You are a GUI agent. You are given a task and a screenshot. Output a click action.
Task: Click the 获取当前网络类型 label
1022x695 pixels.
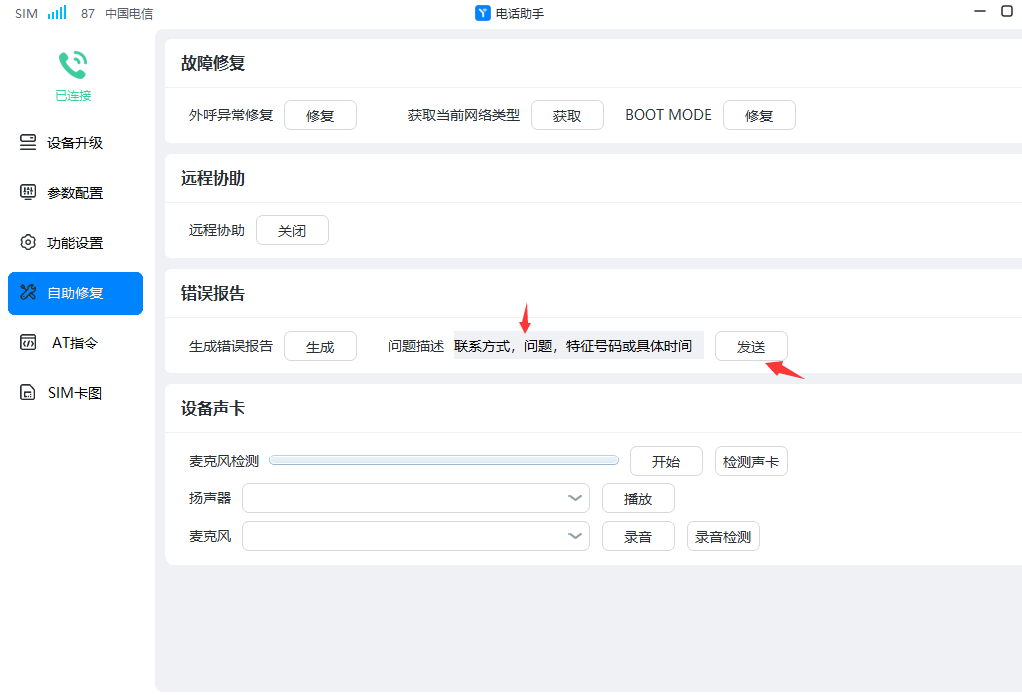pyautogui.click(x=463, y=115)
